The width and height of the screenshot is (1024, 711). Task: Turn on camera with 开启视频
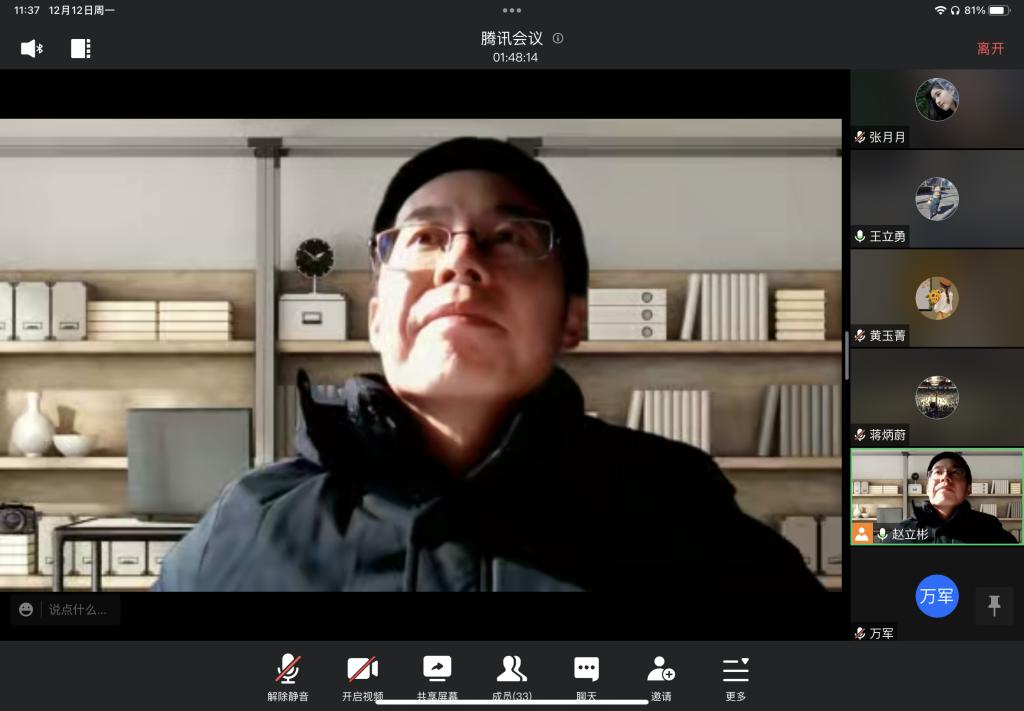[362, 677]
